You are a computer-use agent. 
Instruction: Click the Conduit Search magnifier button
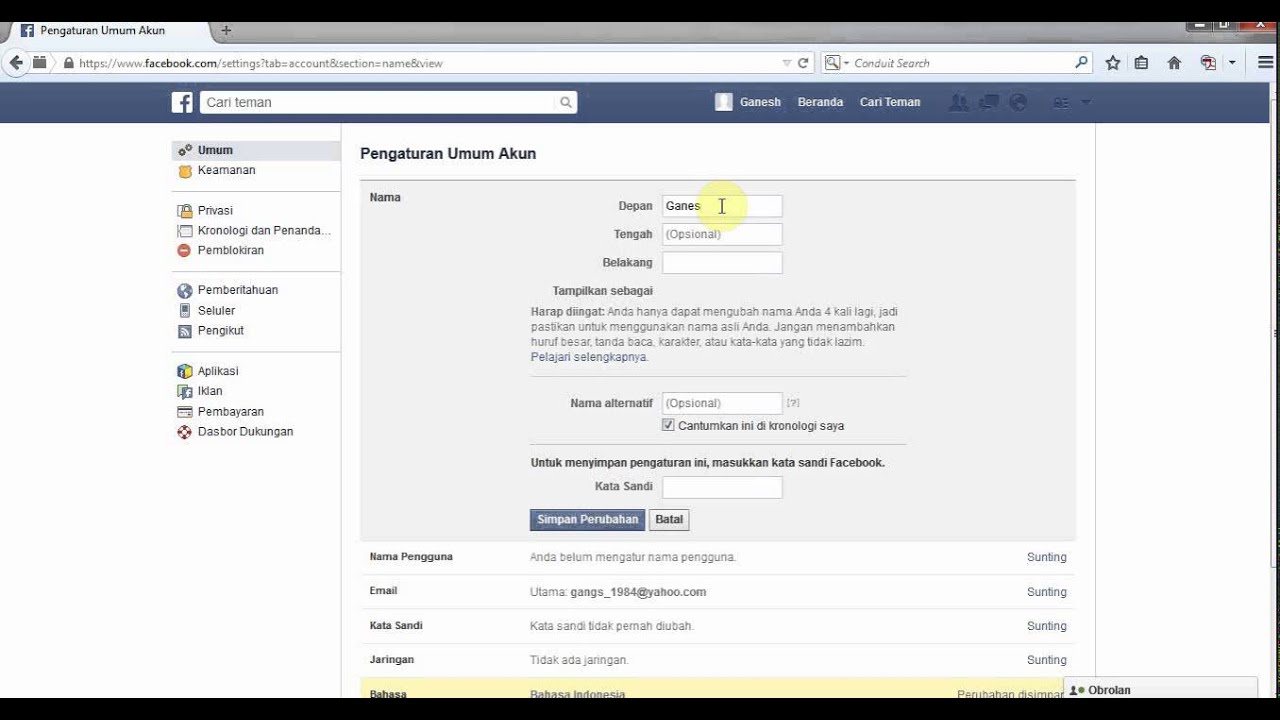(1081, 63)
